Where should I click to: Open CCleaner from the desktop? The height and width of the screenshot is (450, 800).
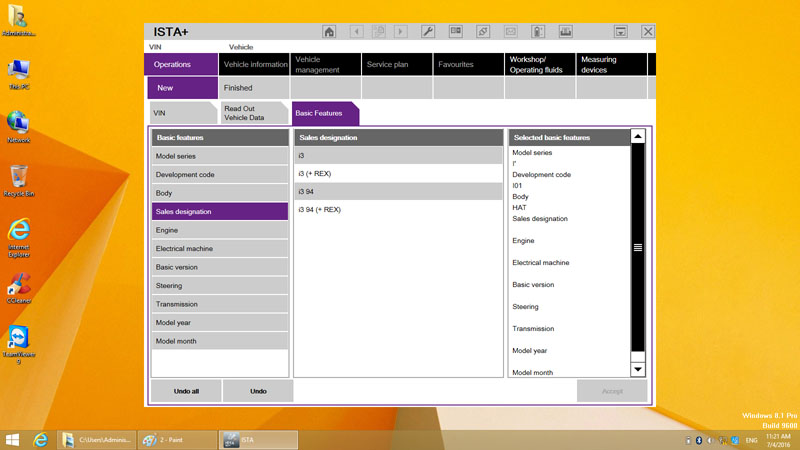coord(17,285)
